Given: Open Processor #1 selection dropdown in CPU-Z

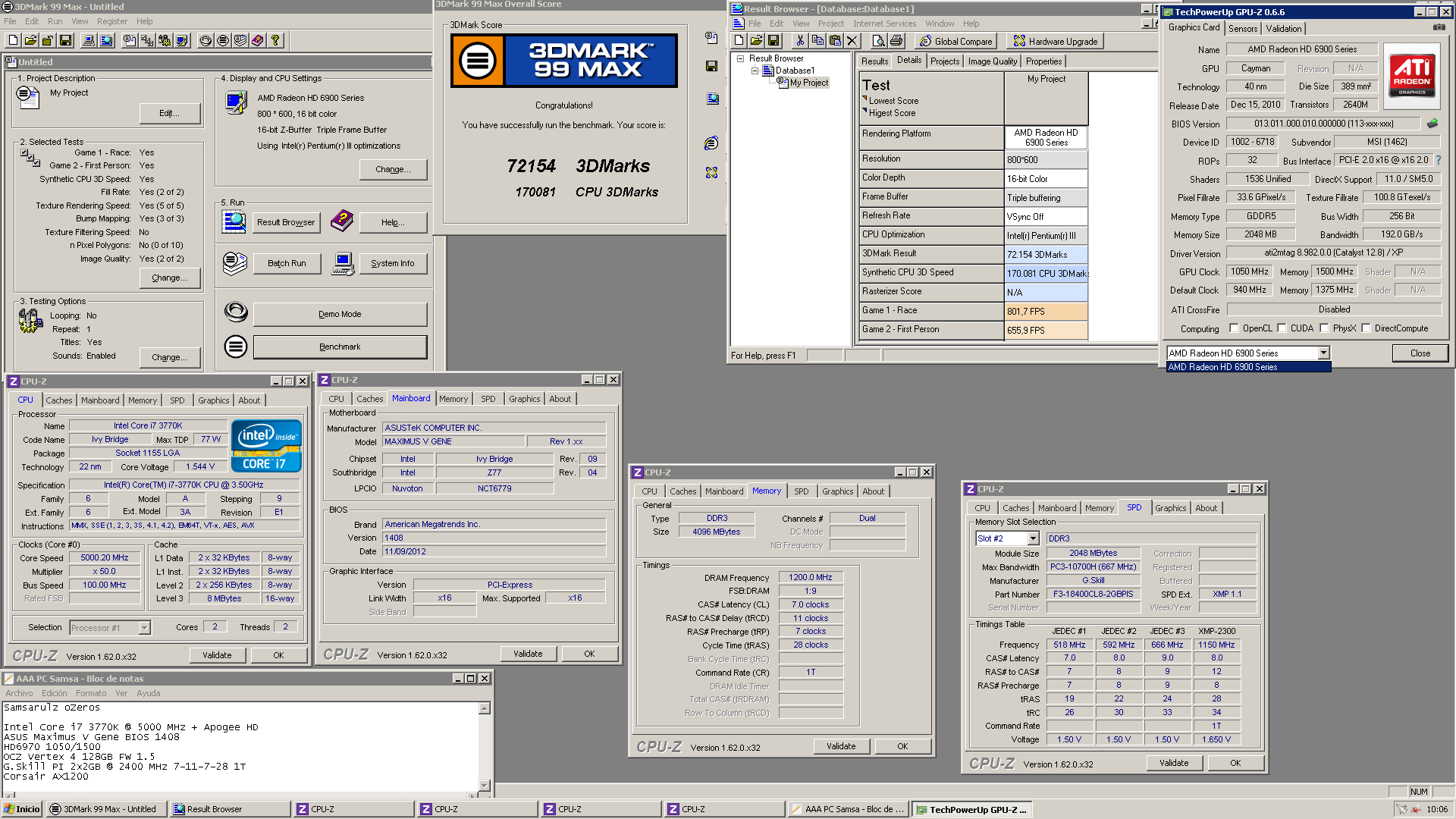Looking at the screenshot, I should (144, 628).
